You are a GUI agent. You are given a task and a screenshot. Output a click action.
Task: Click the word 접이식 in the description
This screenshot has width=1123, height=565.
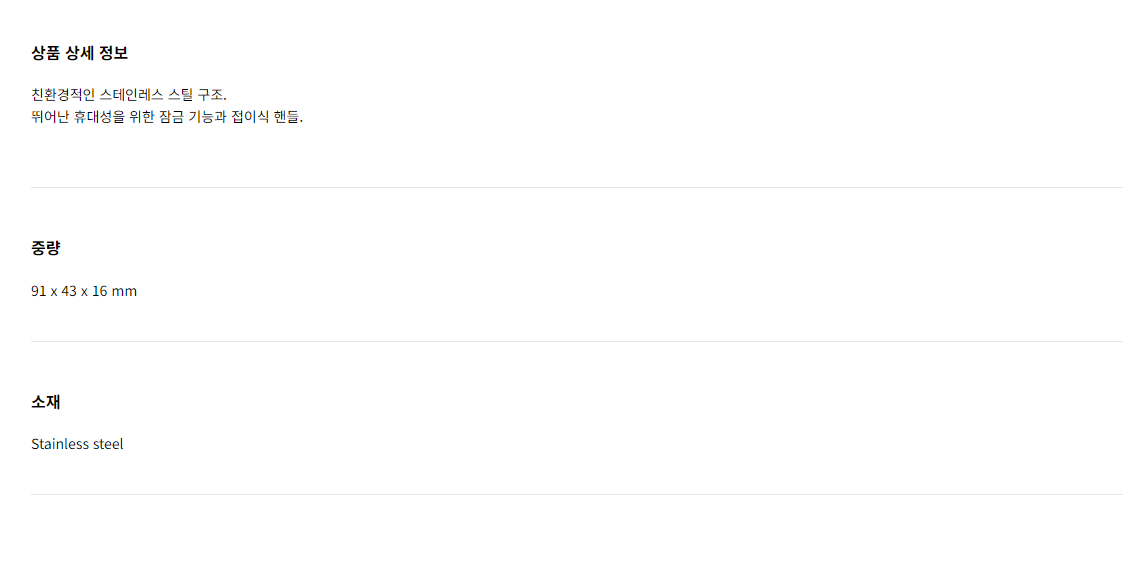(x=250, y=117)
